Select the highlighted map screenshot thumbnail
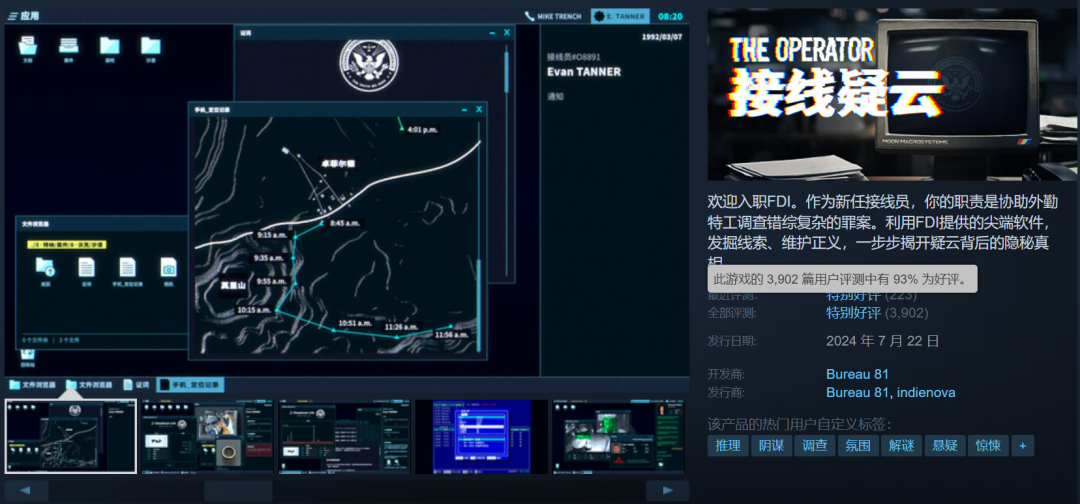Image resolution: width=1080 pixels, height=504 pixels. 71,437
